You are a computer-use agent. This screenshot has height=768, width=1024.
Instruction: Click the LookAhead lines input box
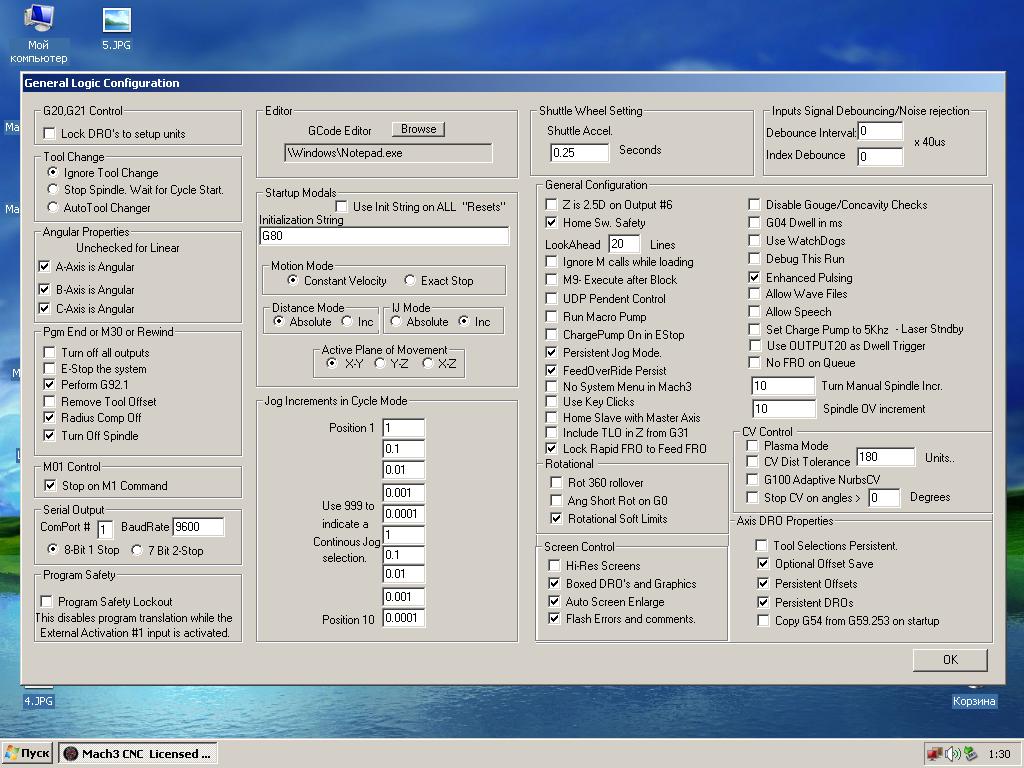(623, 244)
